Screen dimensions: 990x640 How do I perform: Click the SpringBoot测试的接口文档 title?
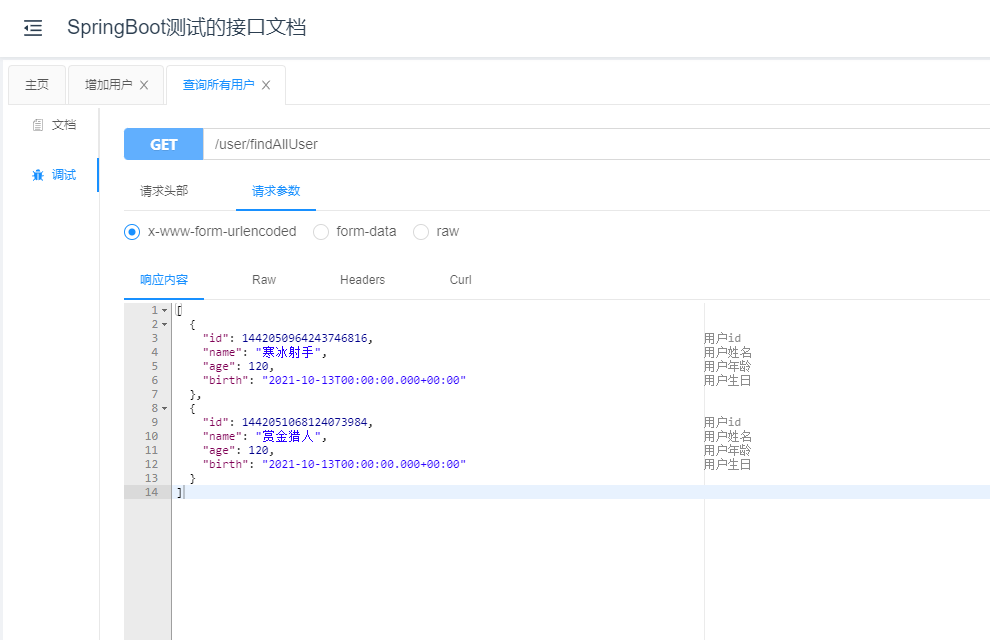[187, 28]
